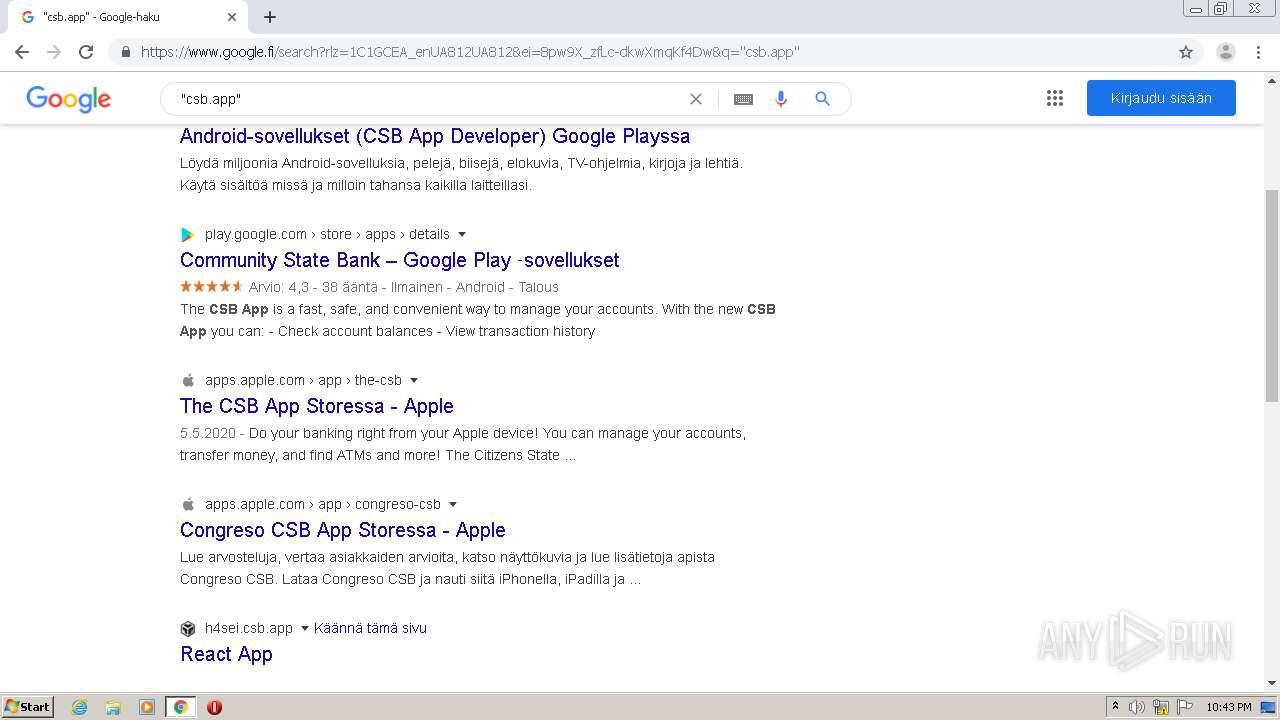Open the Google apps grid
The width and height of the screenshot is (1280, 720).
pyautogui.click(x=1054, y=98)
